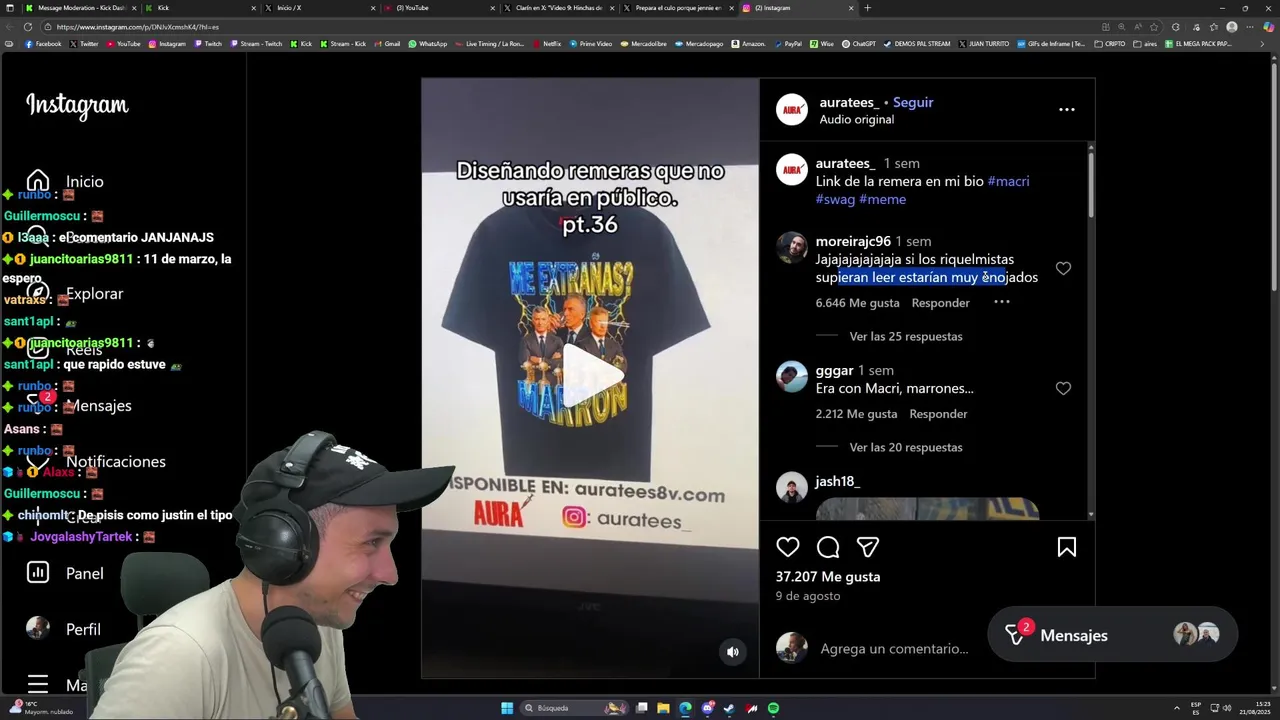Open the Facebook bookmark
Screen dimensions: 1280x720
pyautogui.click(x=43, y=44)
